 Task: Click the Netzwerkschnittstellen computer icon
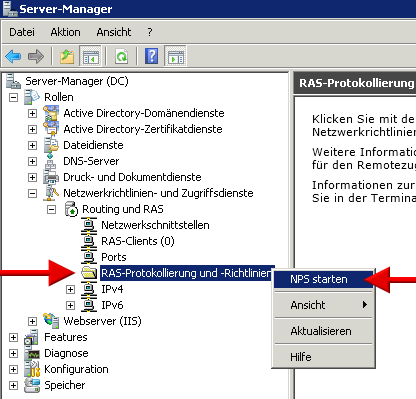pyautogui.click(x=89, y=225)
